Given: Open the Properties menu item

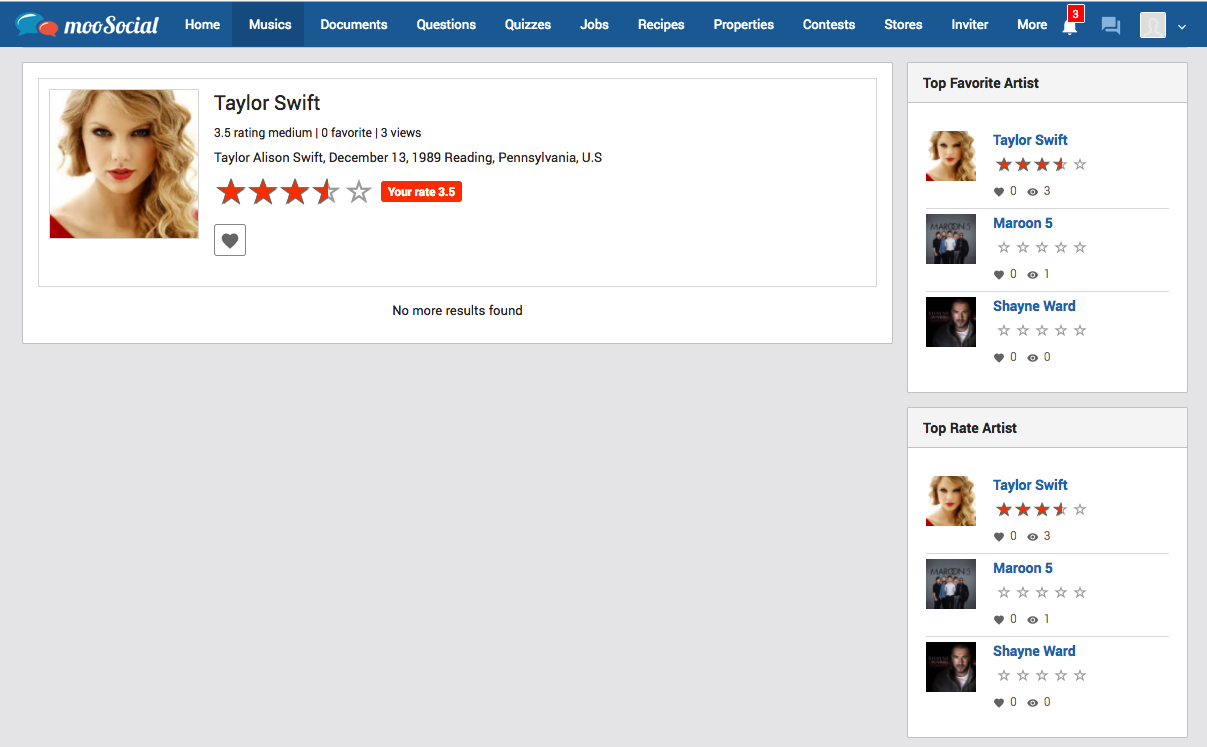Looking at the screenshot, I should (x=744, y=25).
